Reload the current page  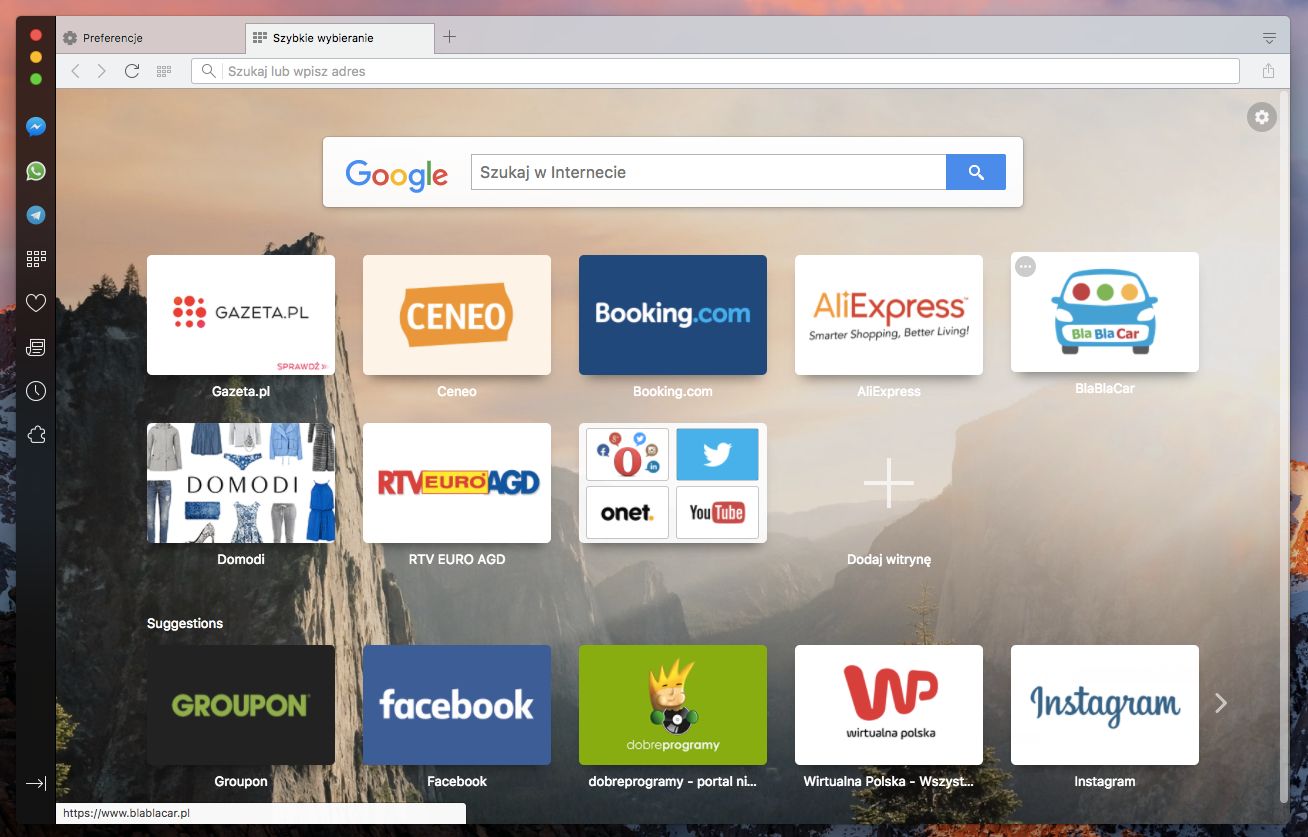(131, 71)
